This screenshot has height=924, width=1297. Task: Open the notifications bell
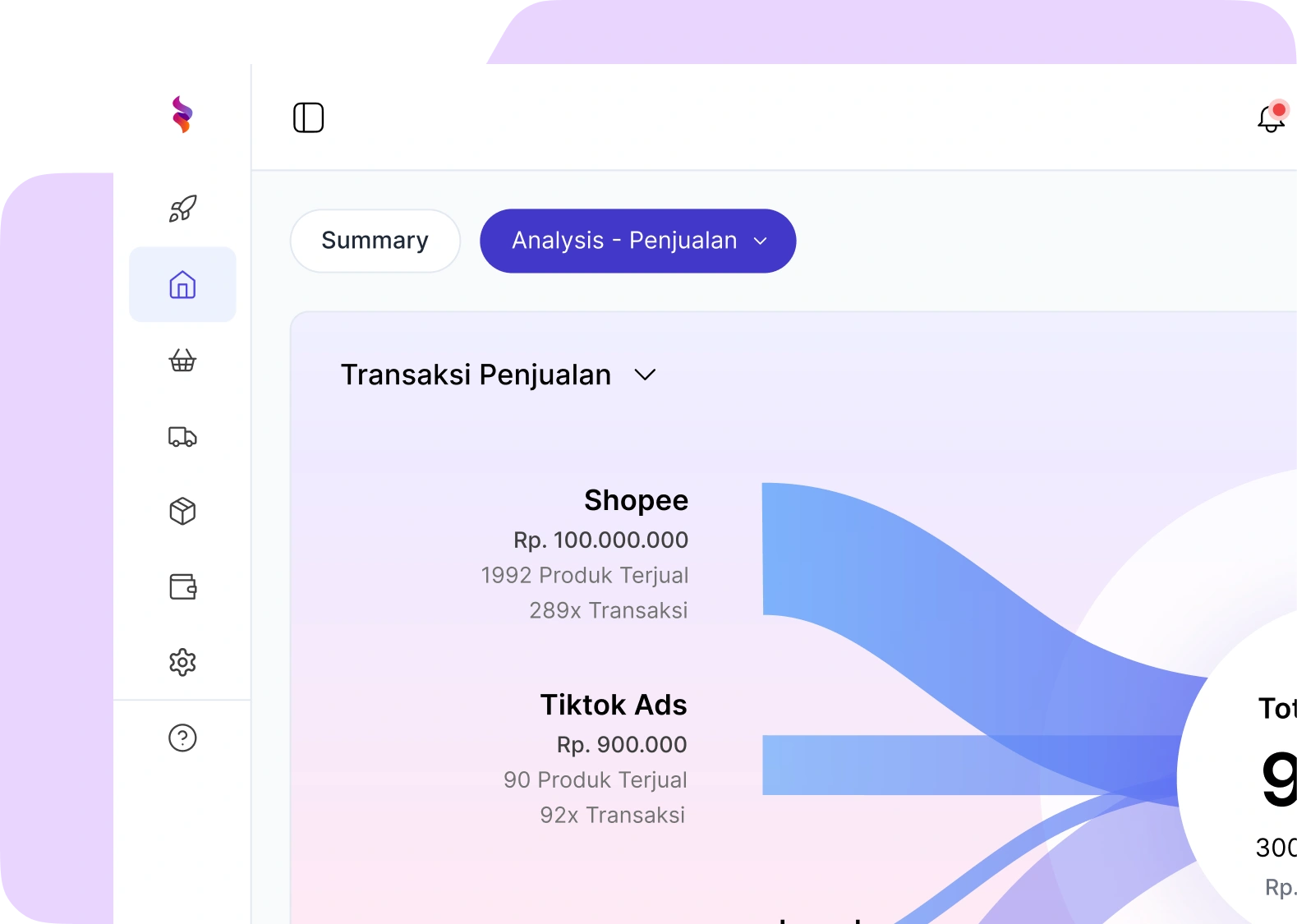(x=1272, y=117)
